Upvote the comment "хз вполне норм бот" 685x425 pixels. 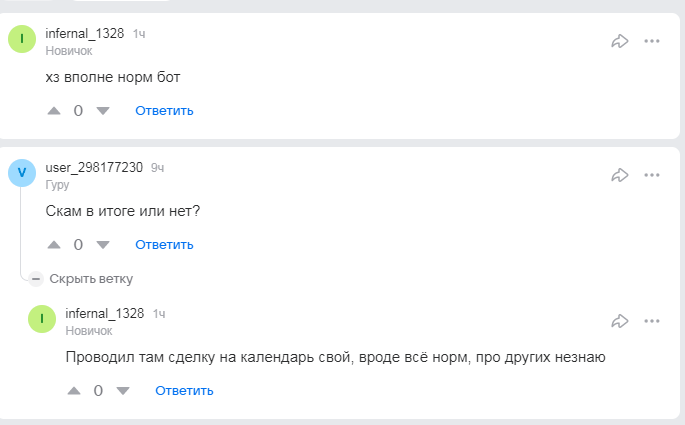[54, 110]
